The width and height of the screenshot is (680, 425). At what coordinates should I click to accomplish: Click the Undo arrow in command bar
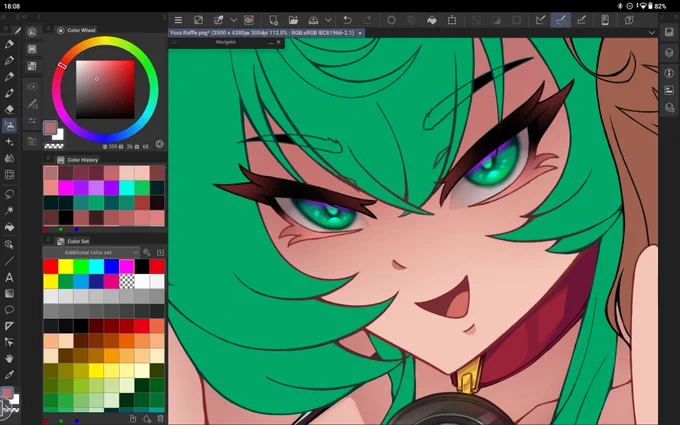pyautogui.click(x=347, y=20)
